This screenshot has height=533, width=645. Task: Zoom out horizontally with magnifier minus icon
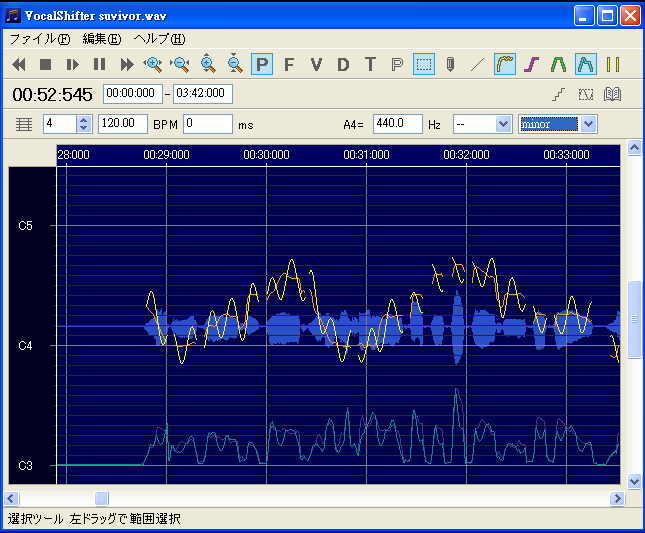tap(180, 65)
